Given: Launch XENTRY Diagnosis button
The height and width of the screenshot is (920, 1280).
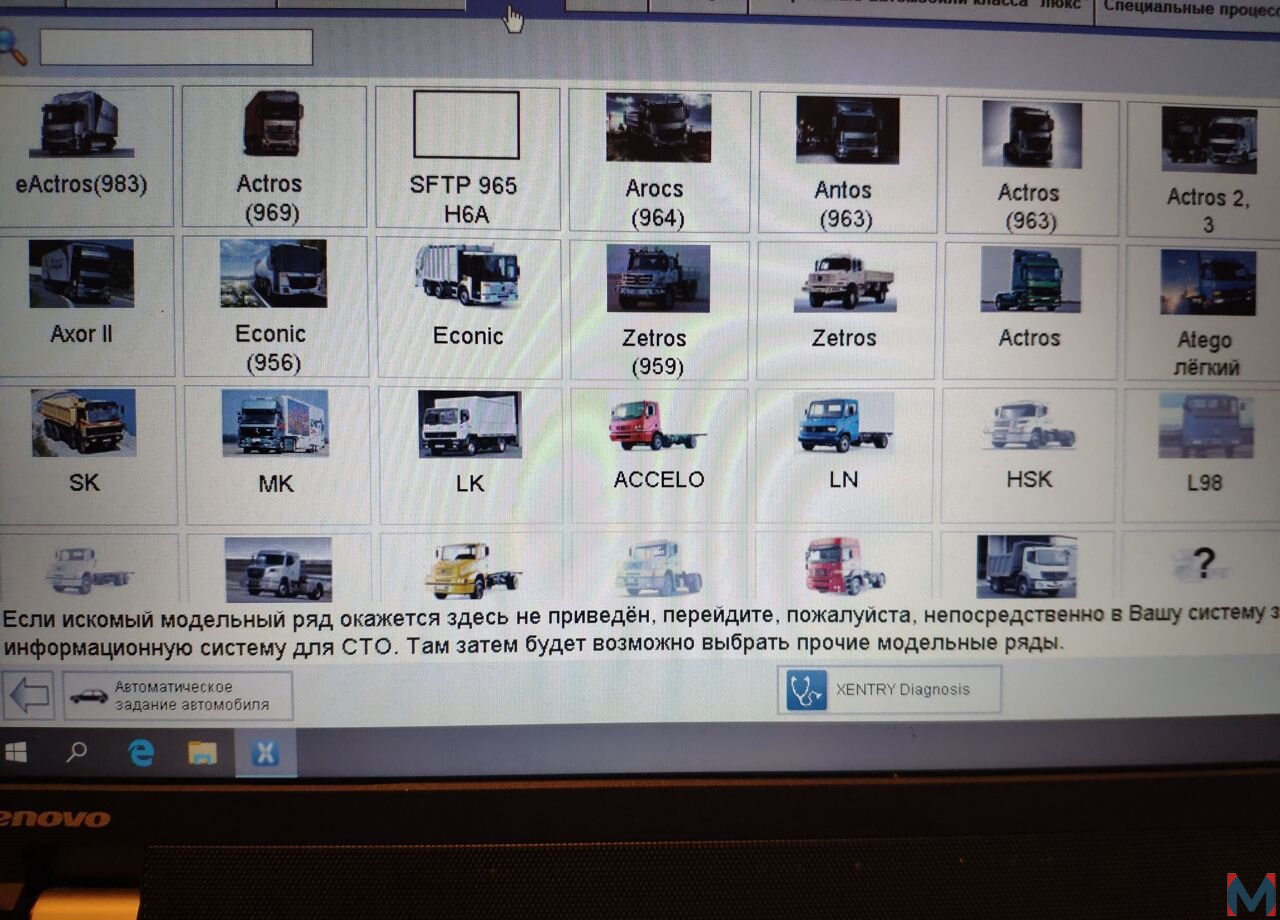Looking at the screenshot, I should pos(889,689).
